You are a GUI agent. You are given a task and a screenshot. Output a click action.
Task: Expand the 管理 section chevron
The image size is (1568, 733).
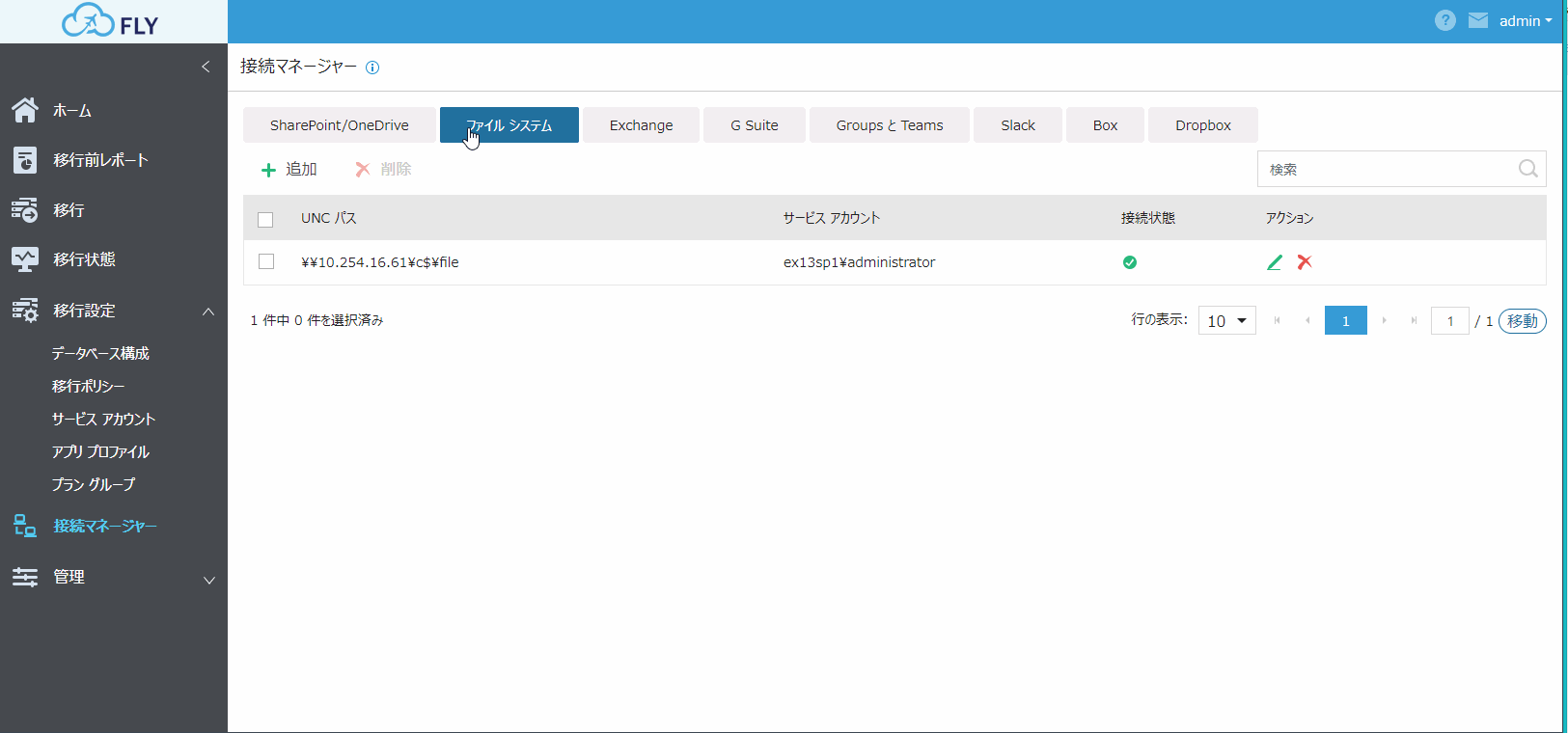[x=208, y=580]
